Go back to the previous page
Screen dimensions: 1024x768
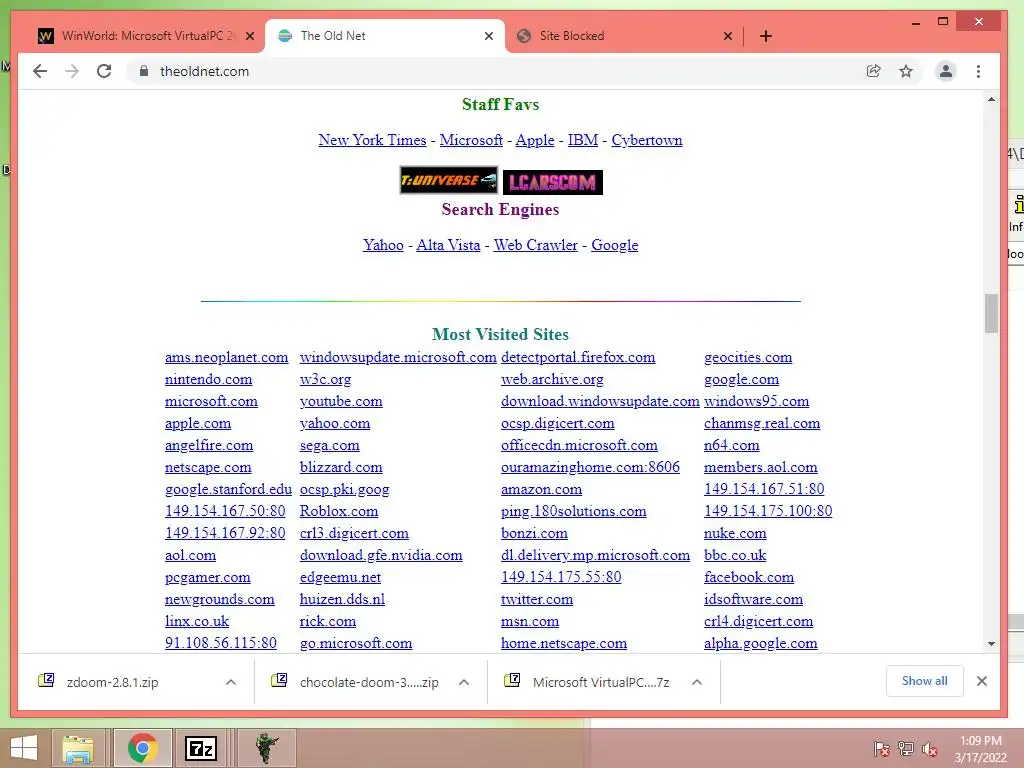[x=40, y=71]
